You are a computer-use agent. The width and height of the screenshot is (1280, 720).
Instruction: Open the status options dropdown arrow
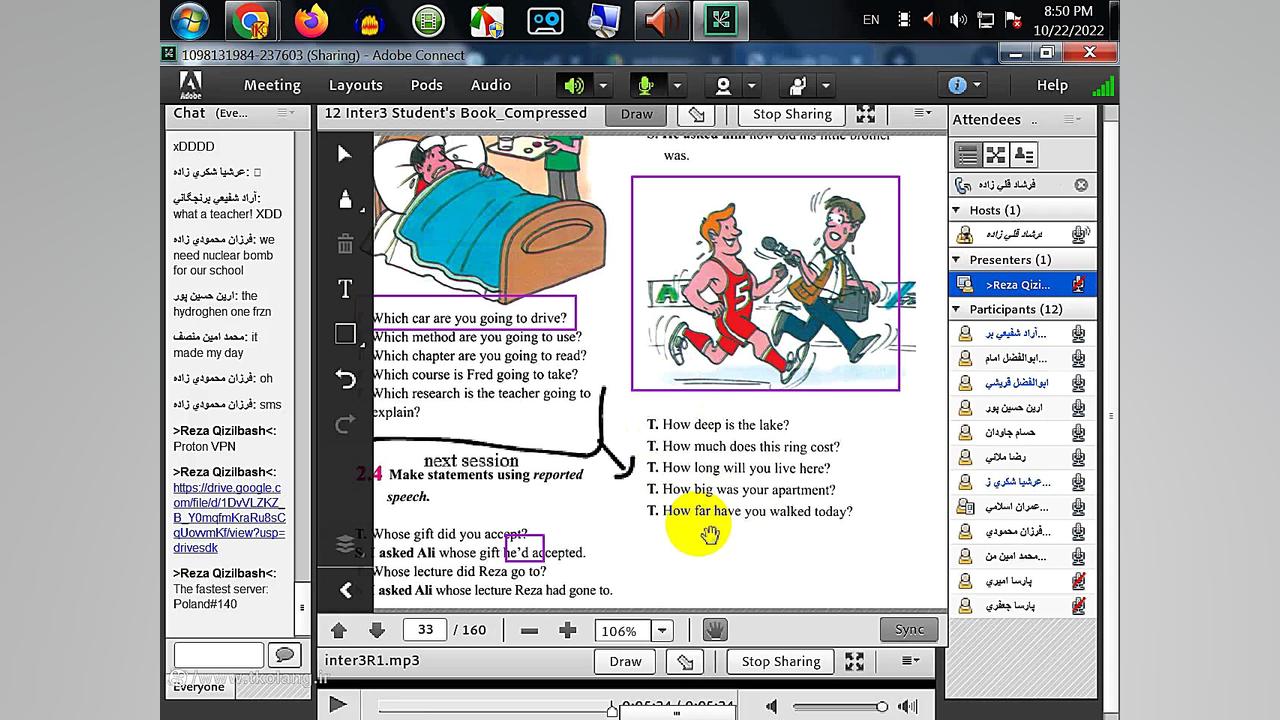825,85
